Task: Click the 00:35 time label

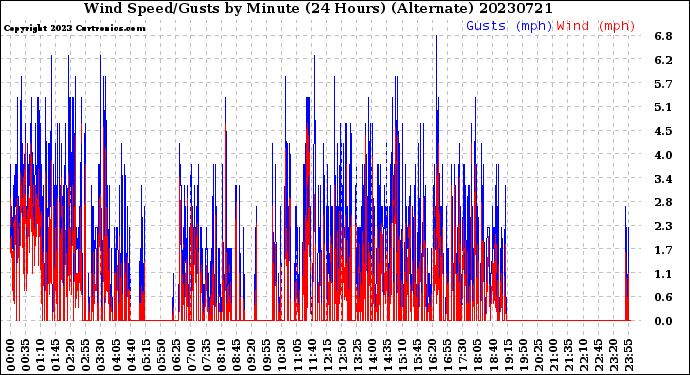Action: click(26, 355)
